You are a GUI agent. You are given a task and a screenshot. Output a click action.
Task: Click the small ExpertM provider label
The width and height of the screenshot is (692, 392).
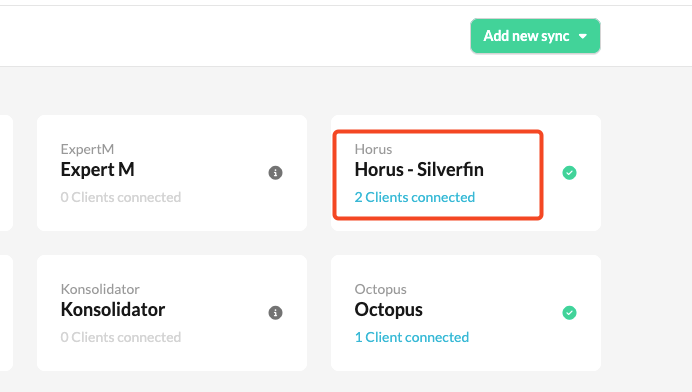[x=87, y=149]
